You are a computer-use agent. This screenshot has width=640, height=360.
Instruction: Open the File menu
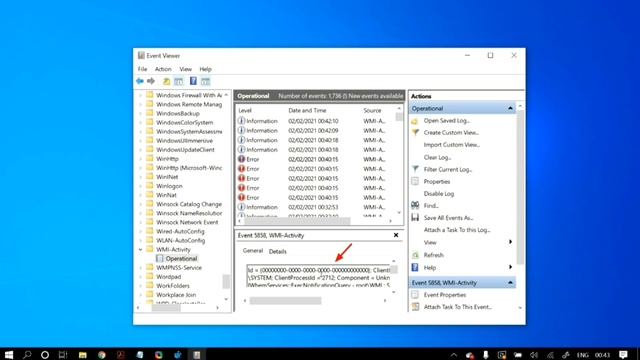coord(142,69)
